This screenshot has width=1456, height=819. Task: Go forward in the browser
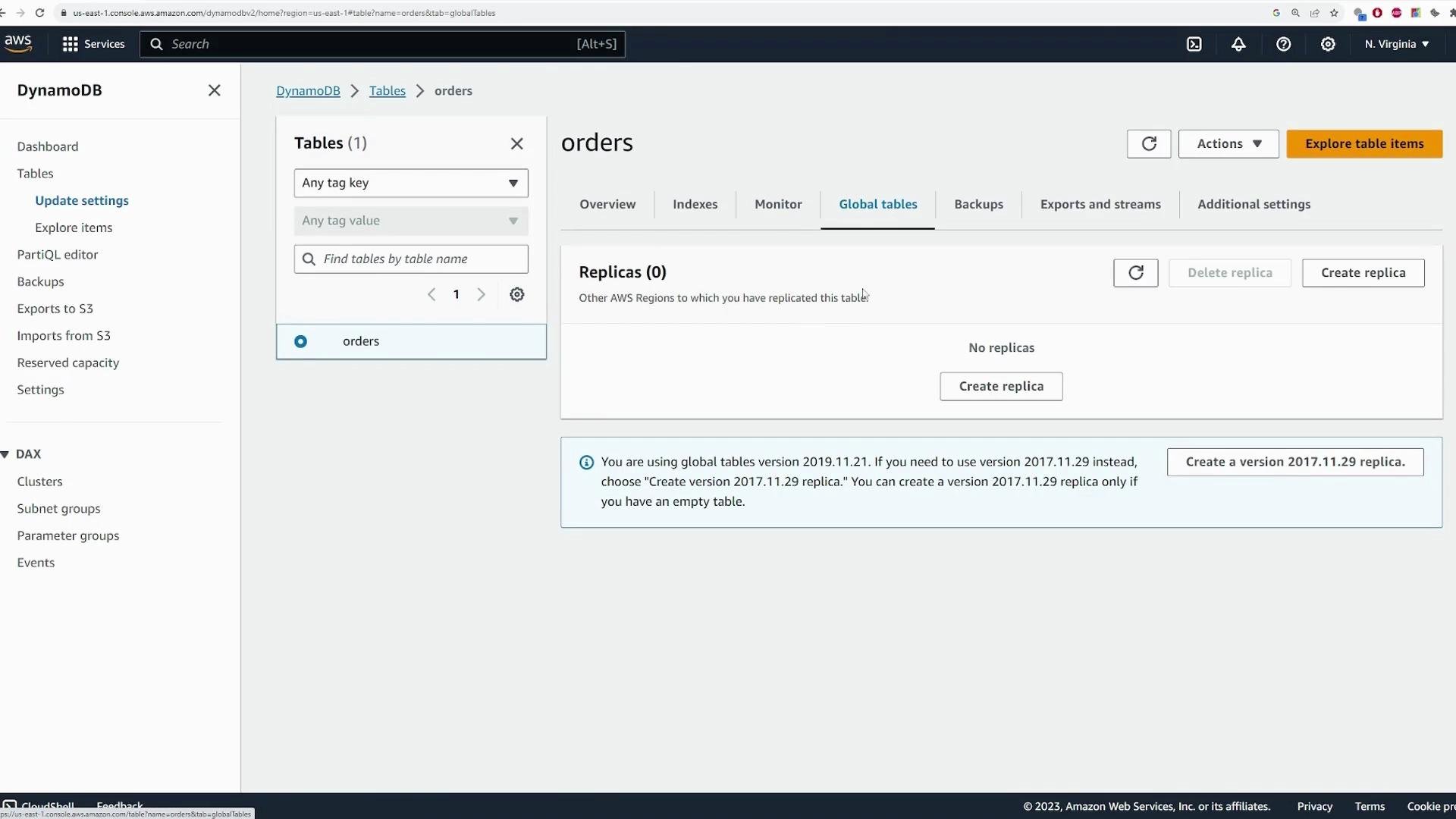[20, 13]
